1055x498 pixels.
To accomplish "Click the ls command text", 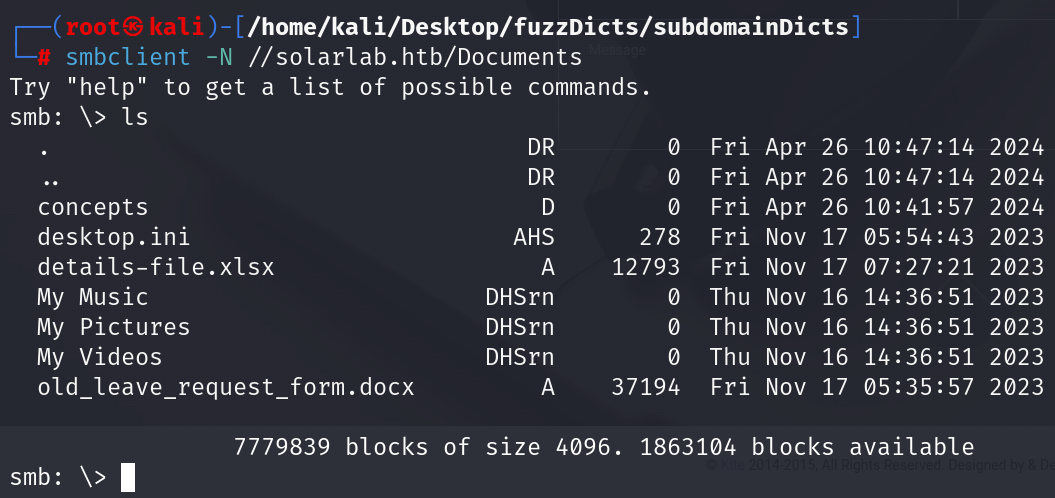I will (135, 118).
